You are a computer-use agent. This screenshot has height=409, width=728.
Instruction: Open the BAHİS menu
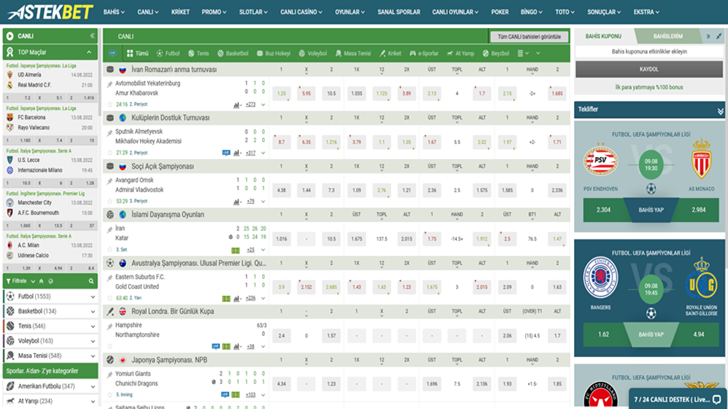[114, 12]
